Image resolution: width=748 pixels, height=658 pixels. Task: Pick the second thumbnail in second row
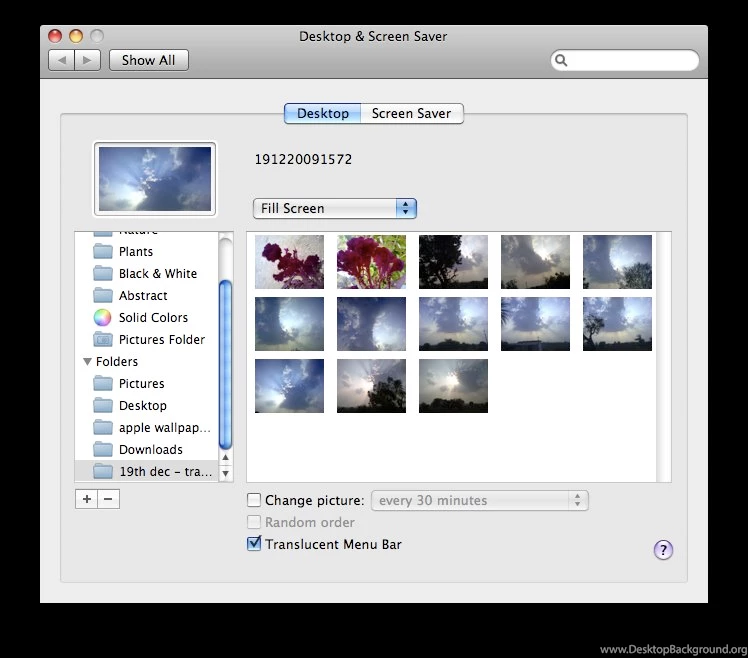(371, 324)
